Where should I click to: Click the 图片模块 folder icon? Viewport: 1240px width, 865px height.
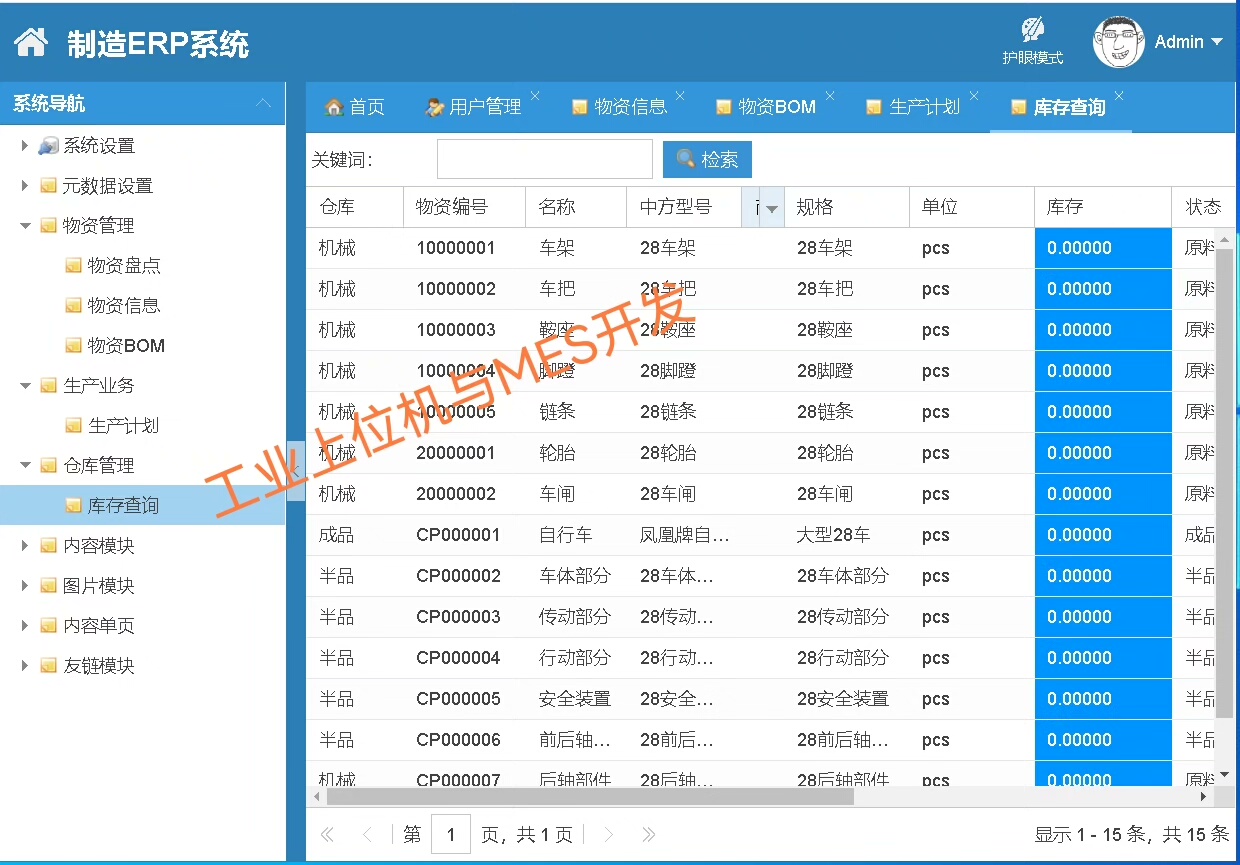(x=48, y=586)
